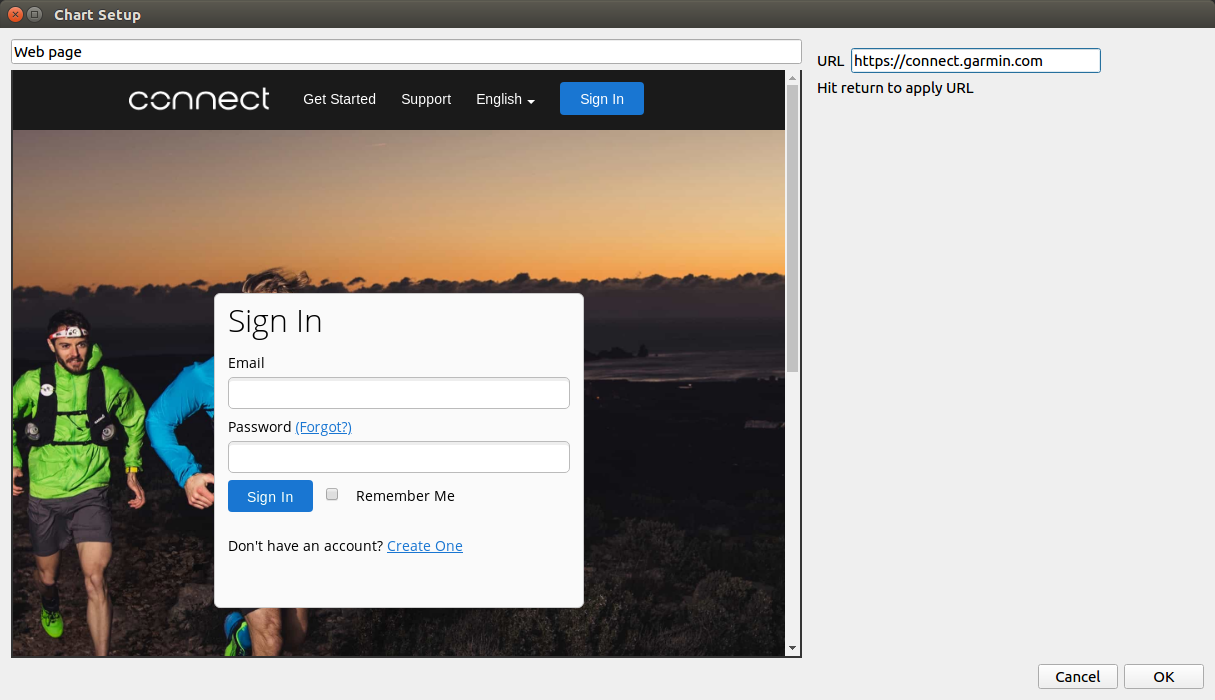Follow the Forgot? password link
Screen dimensions: 1215x700
[323, 427]
